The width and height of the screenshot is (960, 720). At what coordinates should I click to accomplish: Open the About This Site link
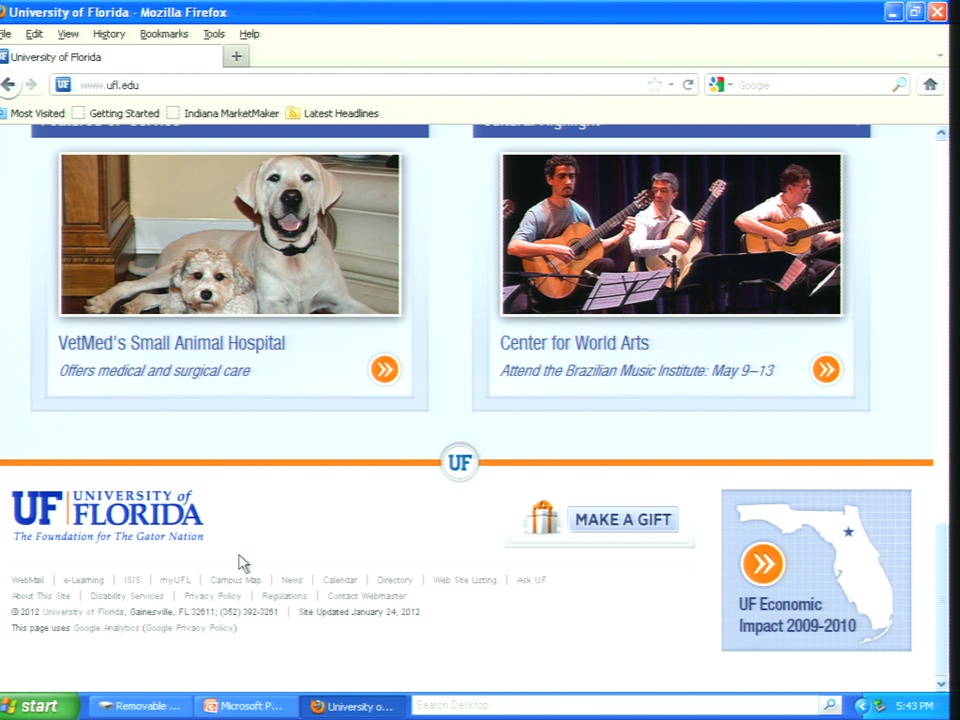pos(41,596)
